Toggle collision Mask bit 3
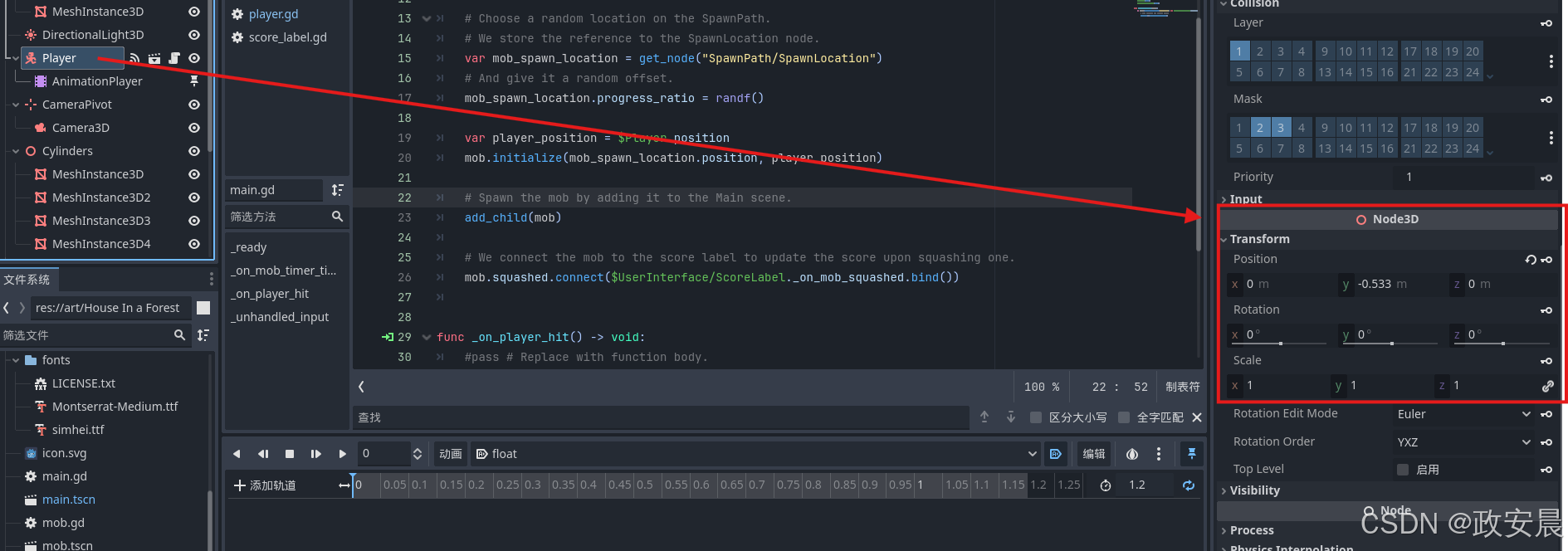The height and width of the screenshot is (551, 1568). tap(1281, 128)
